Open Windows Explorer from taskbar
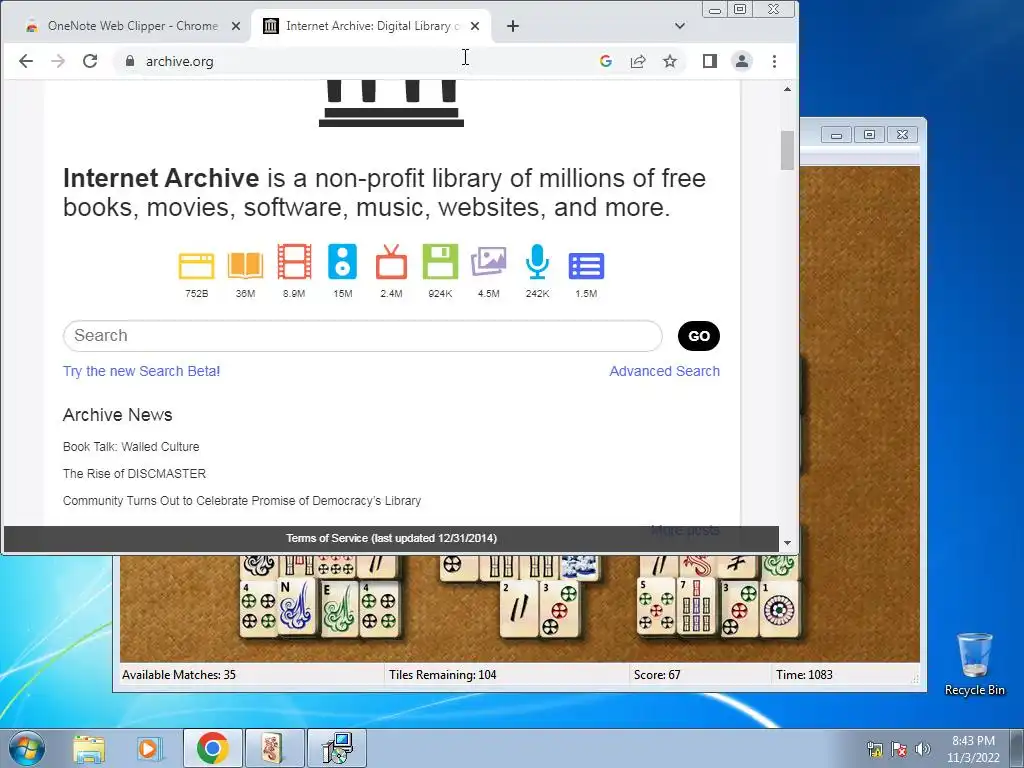 click(89, 748)
